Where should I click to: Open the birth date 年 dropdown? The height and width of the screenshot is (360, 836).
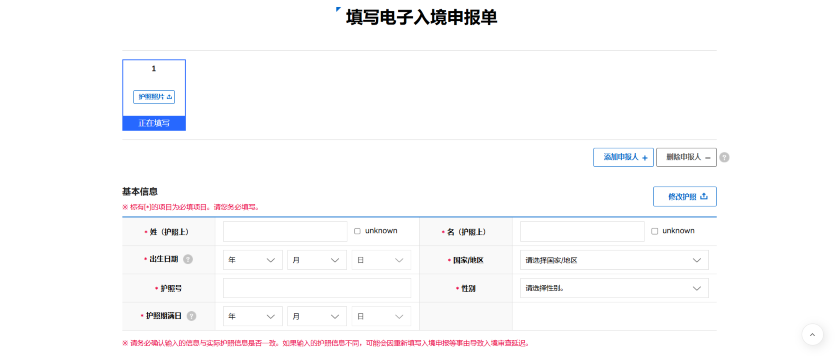[x=253, y=260]
